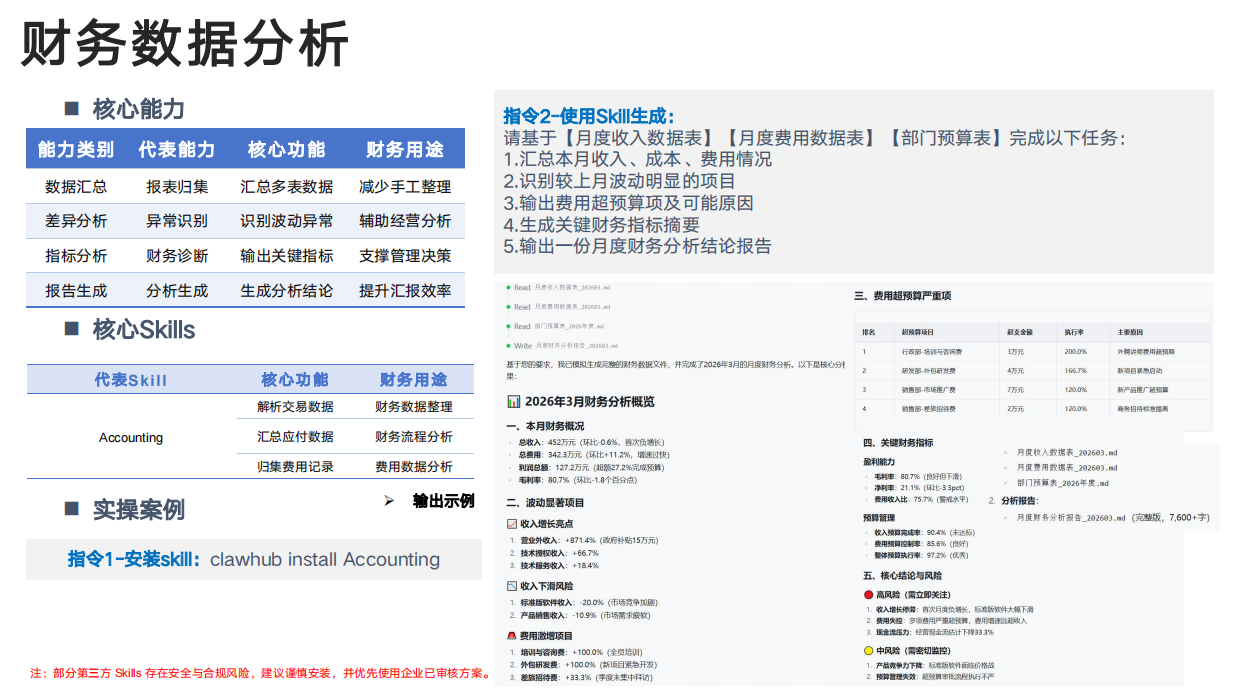Click the 执行率 column header

[1074, 332]
